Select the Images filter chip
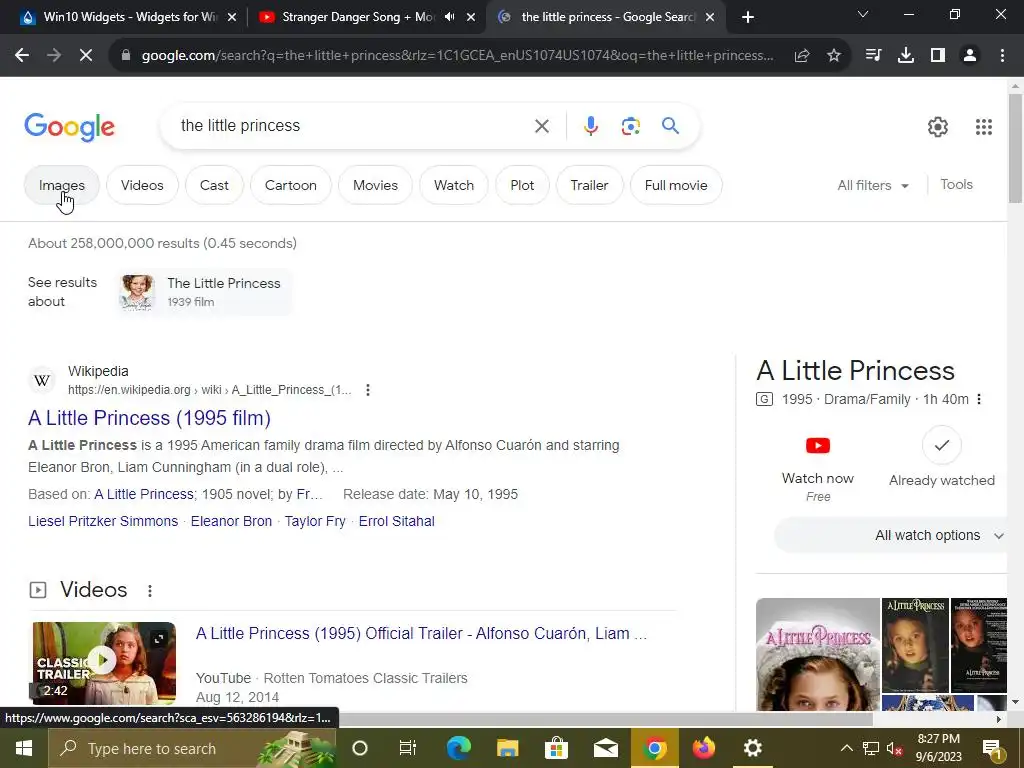 [62, 185]
